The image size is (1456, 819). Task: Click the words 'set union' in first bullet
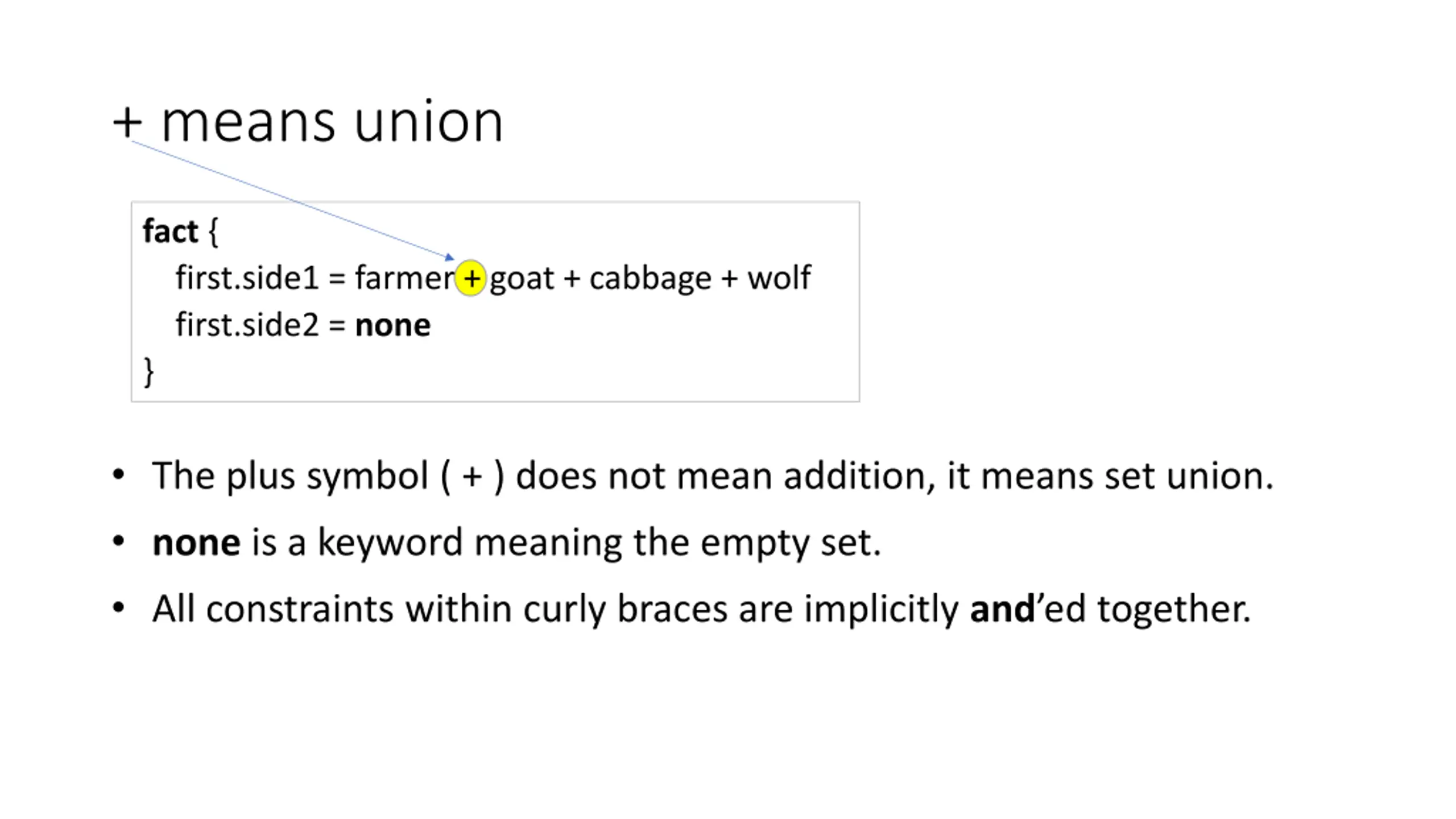(x=1189, y=475)
